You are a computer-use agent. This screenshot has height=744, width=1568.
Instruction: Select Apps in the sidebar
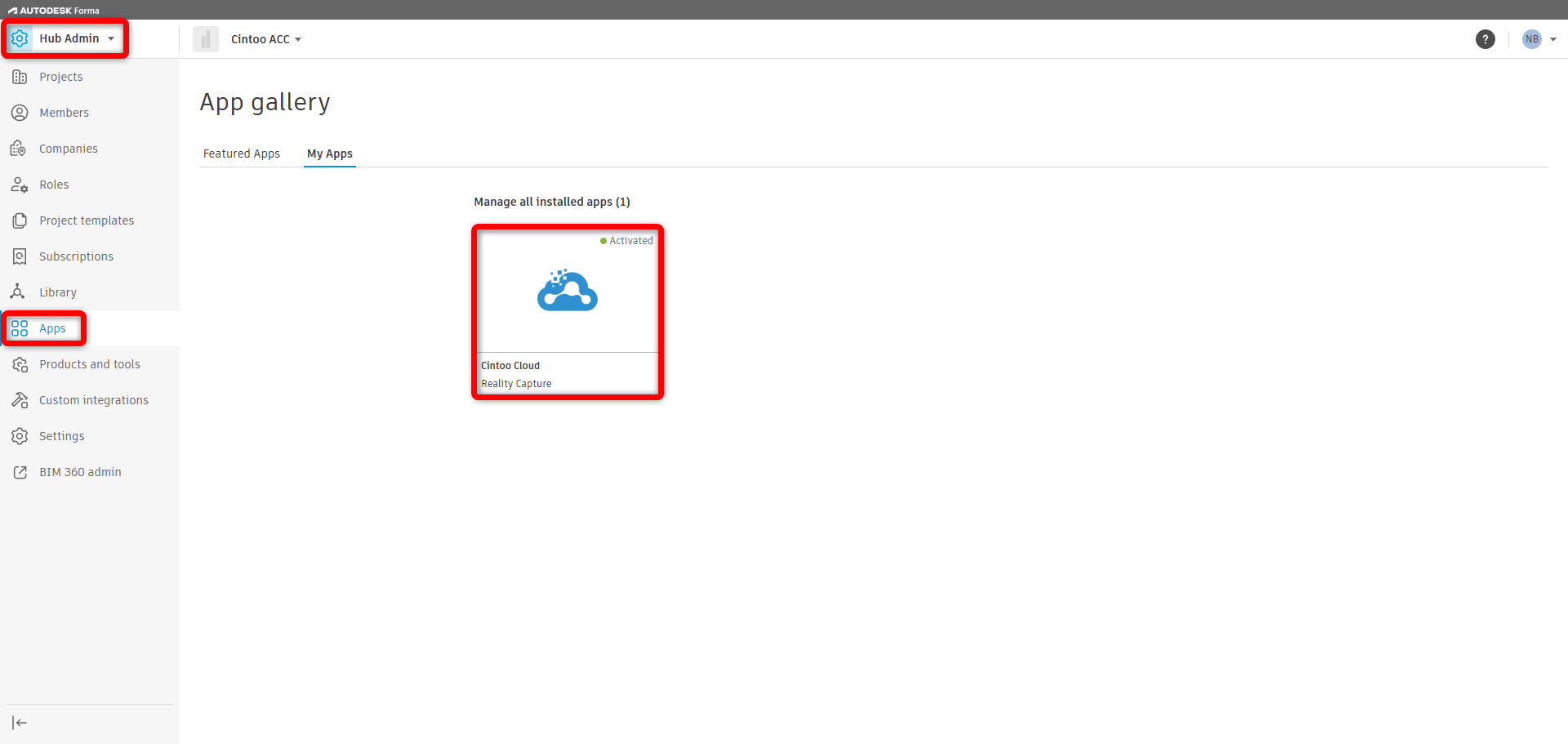click(52, 328)
